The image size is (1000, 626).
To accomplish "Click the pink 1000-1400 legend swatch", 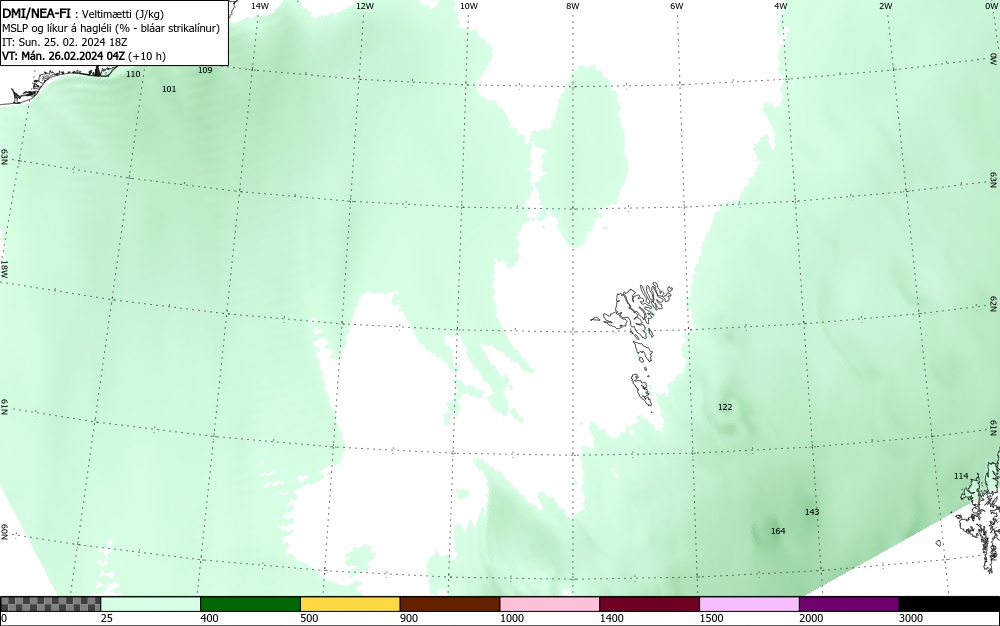I will click(550, 604).
